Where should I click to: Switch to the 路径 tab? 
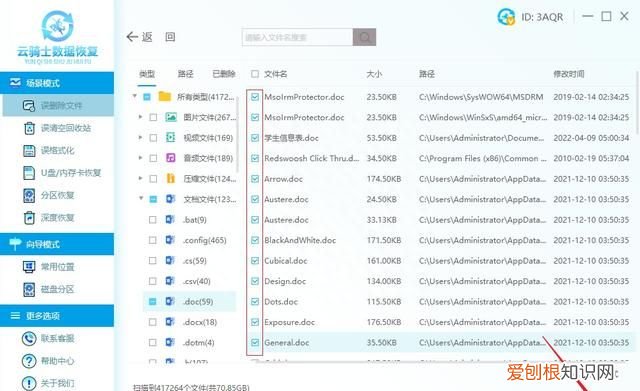point(185,74)
